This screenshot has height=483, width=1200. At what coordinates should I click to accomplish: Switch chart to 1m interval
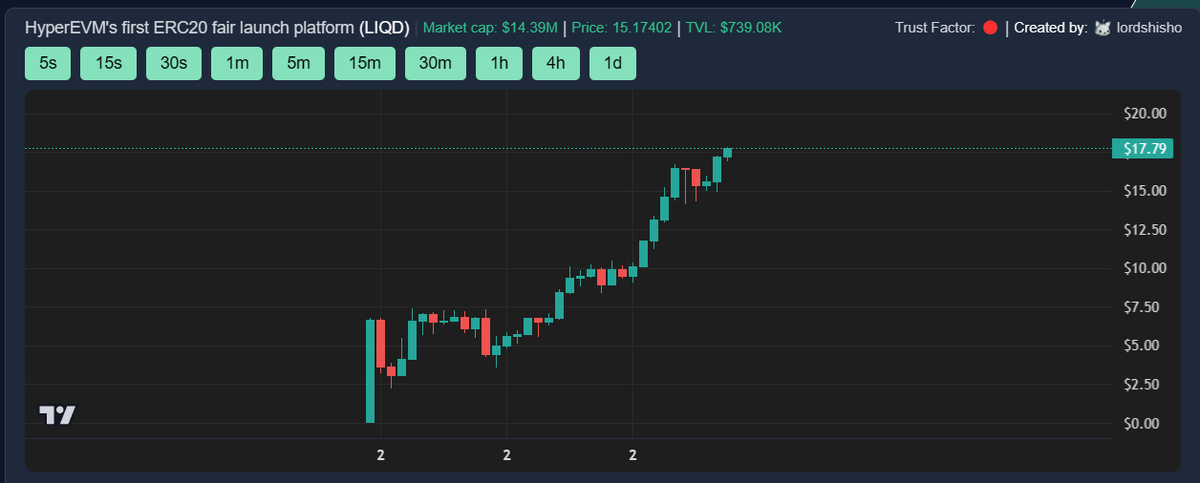point(237,63)
